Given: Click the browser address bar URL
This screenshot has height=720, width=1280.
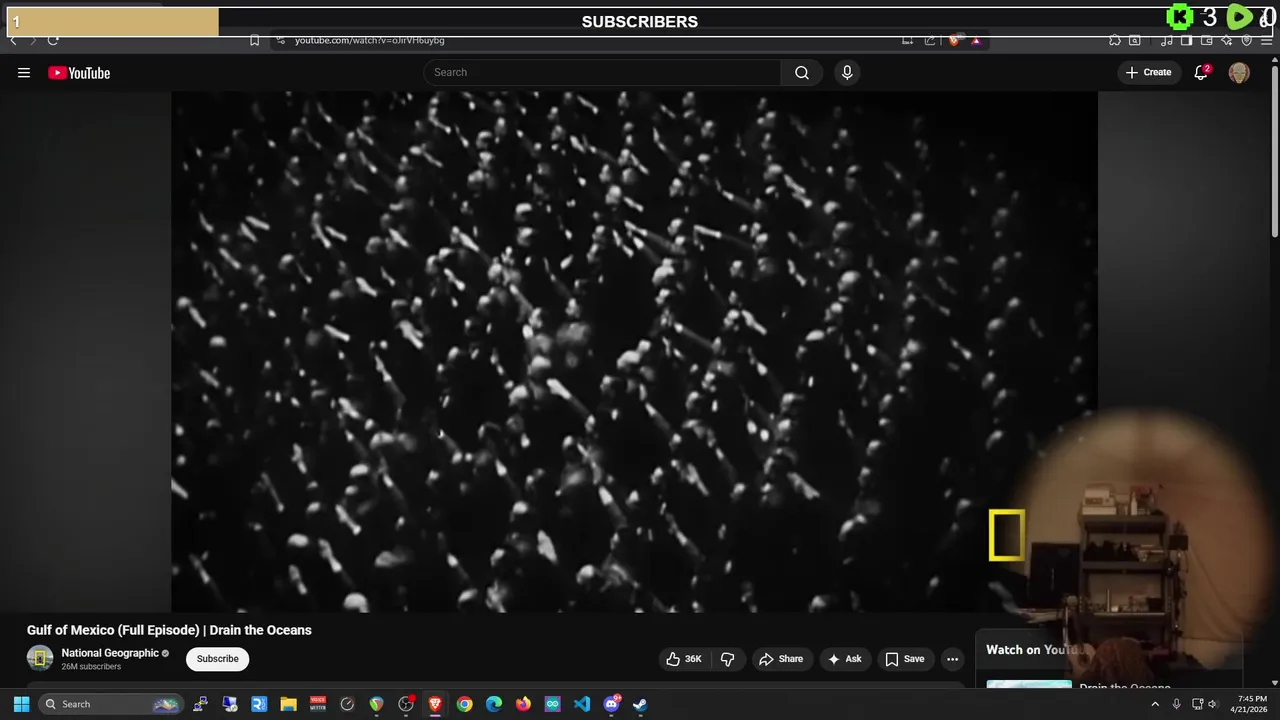Looking at the screenshot, I should coord(369,40).
